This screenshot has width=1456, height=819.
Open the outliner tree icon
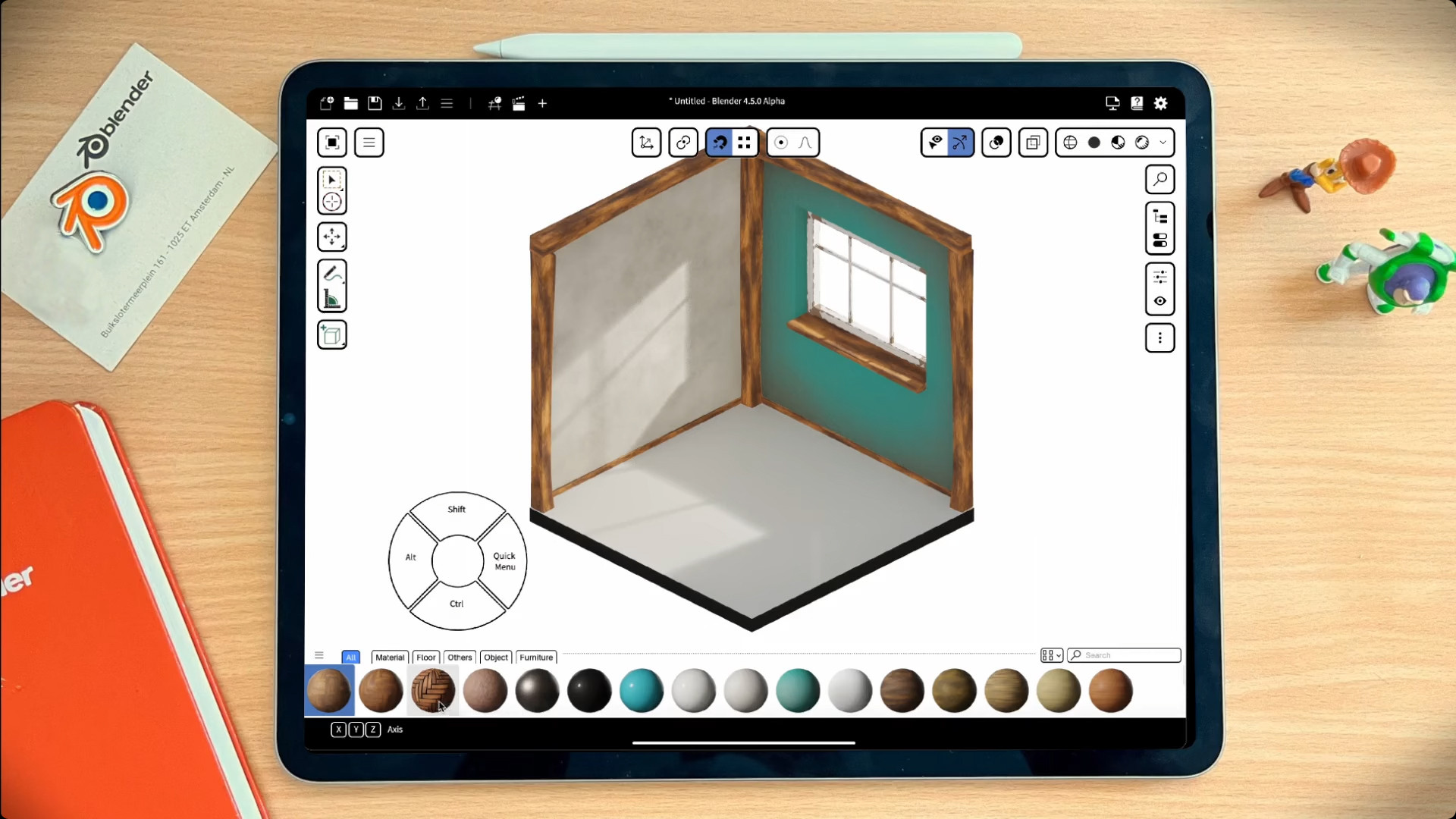click(1160, 218)
